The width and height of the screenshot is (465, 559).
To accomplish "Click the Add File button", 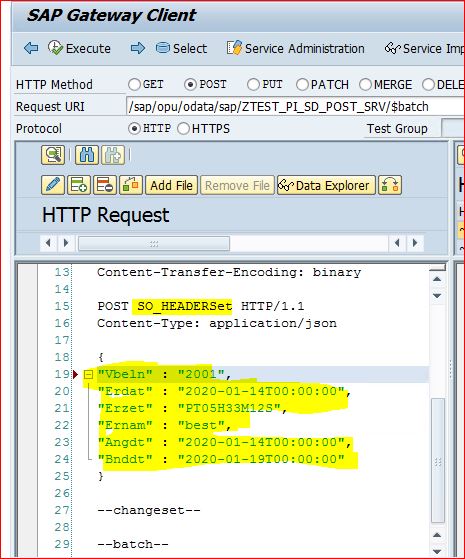I will click(172, 185).
